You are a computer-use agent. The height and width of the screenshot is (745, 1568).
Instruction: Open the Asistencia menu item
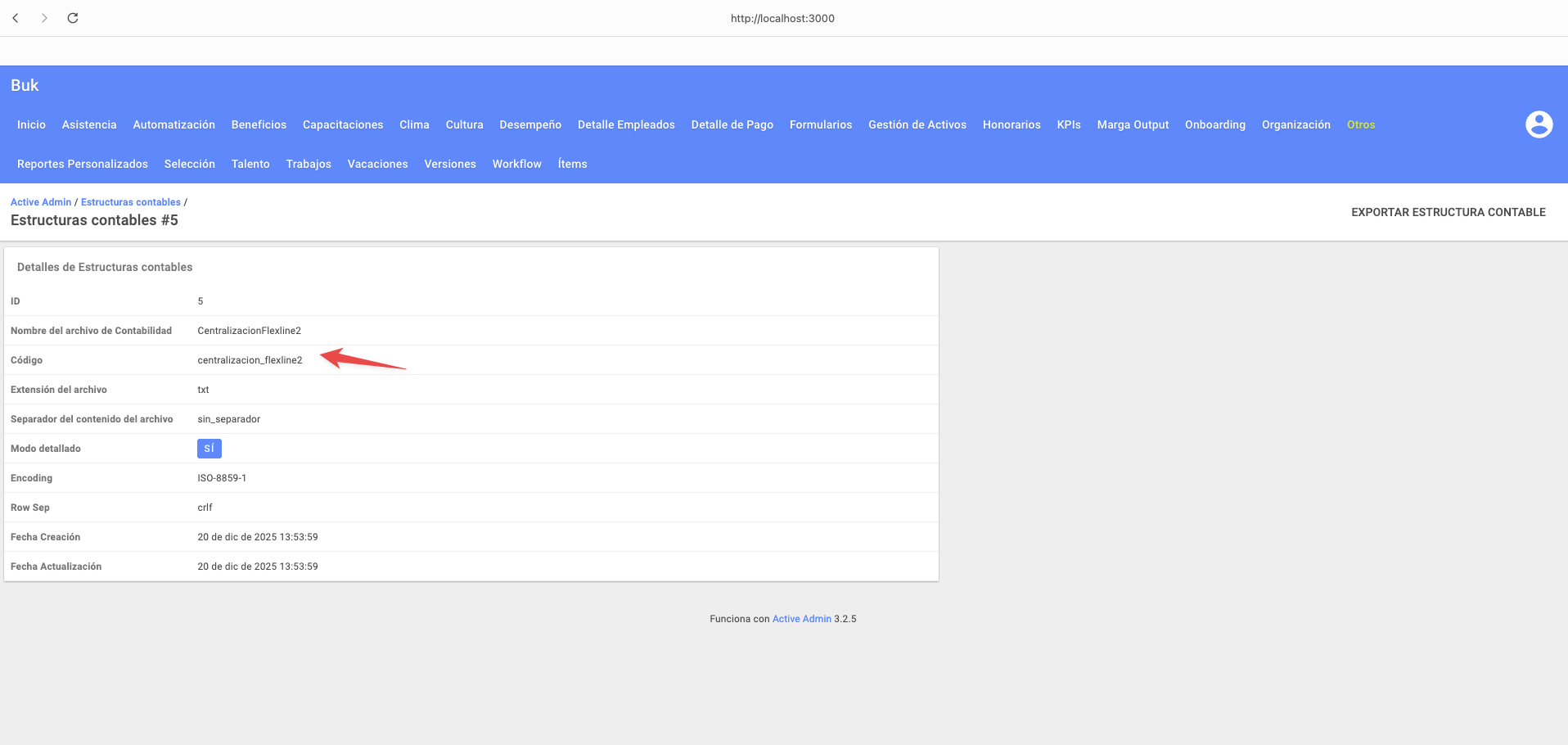tap(89, 124)
